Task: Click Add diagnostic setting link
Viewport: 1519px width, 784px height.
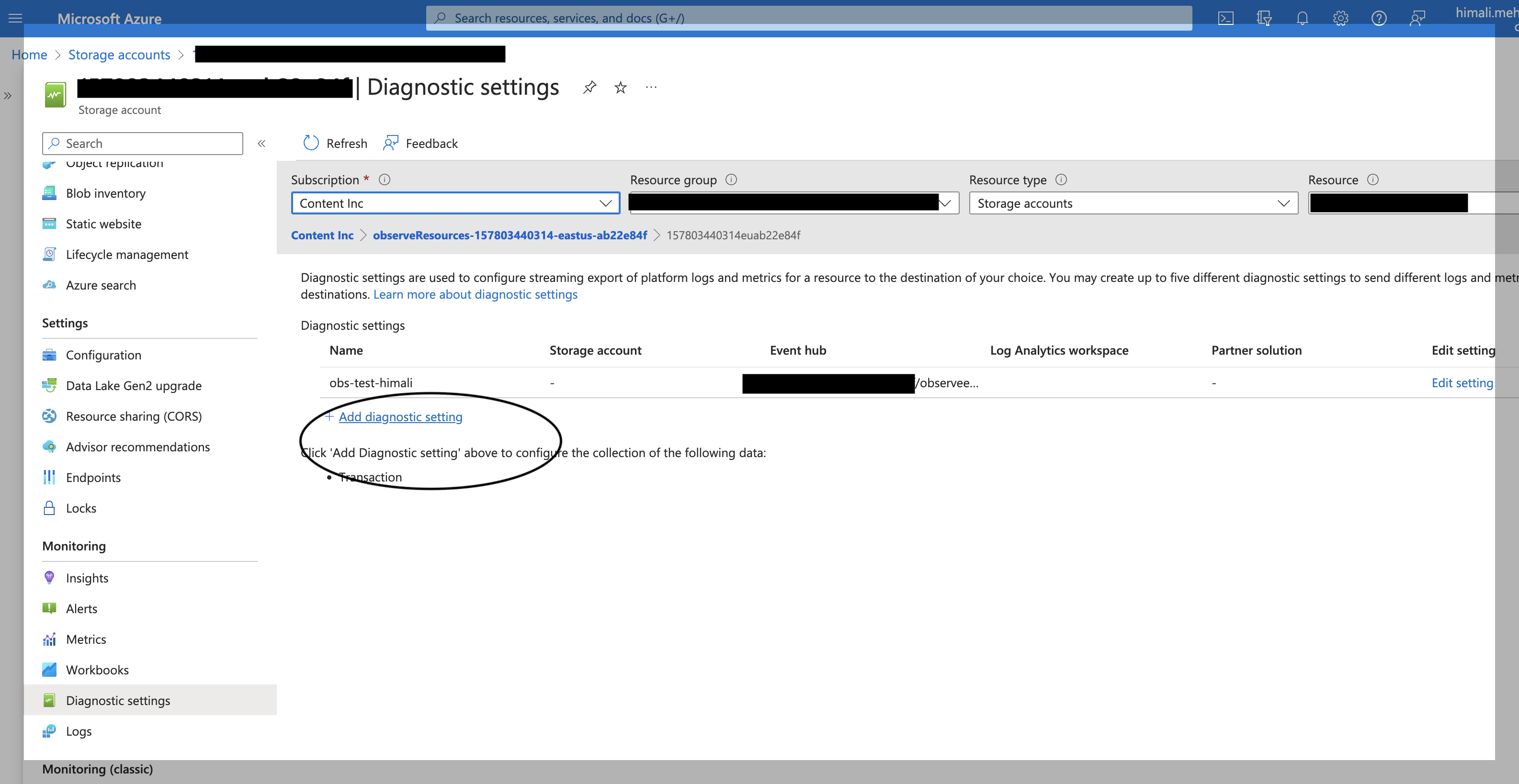Action: 400,417
